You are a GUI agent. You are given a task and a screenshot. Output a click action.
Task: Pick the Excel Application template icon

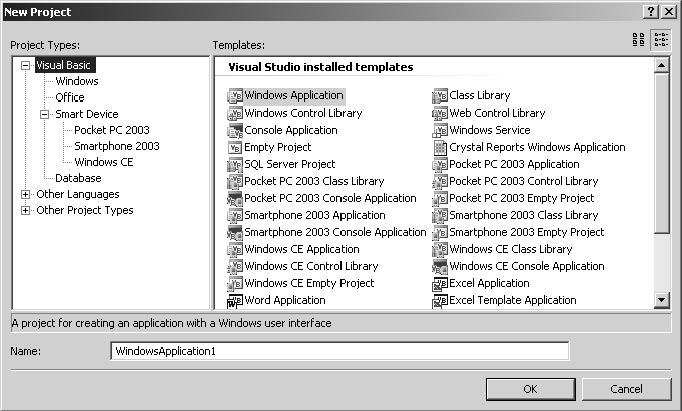440,284
